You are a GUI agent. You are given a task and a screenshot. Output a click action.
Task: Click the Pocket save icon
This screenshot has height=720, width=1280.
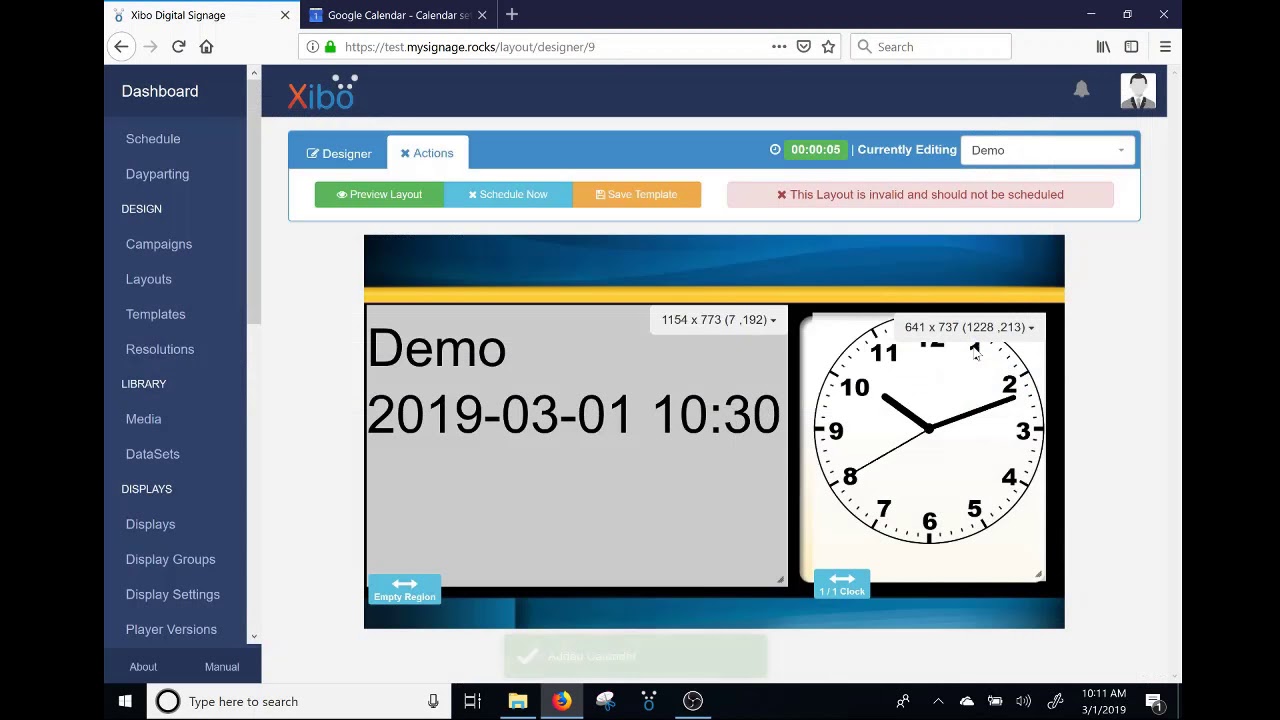803,46
